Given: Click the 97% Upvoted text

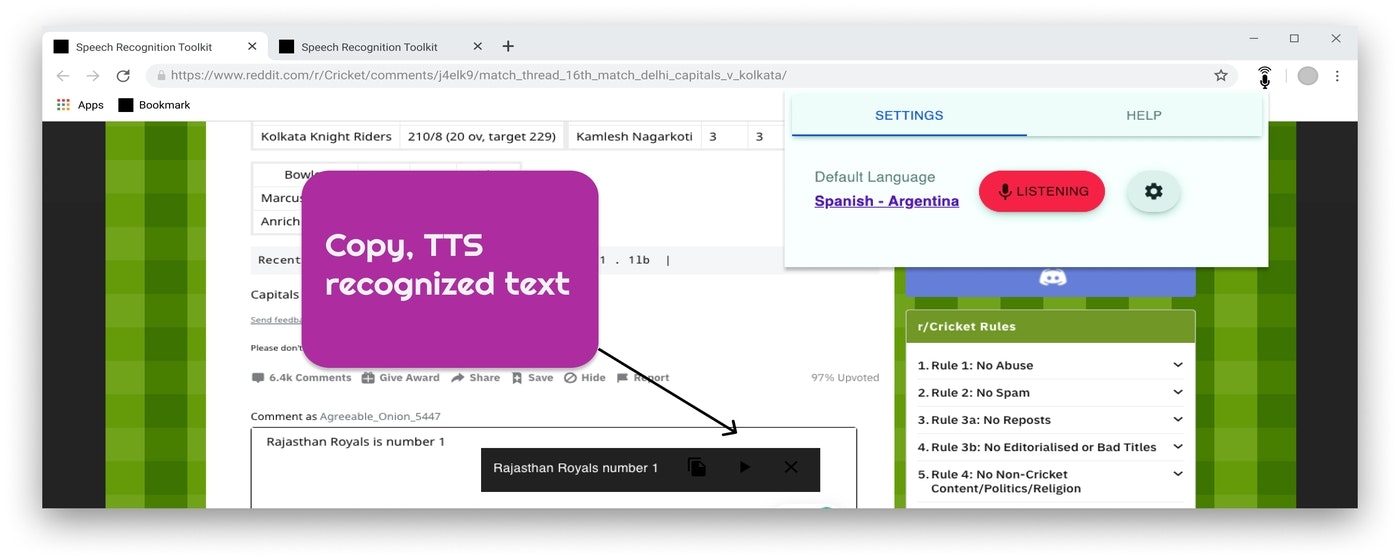Looking at the screenshot, I should click(845, 378).
